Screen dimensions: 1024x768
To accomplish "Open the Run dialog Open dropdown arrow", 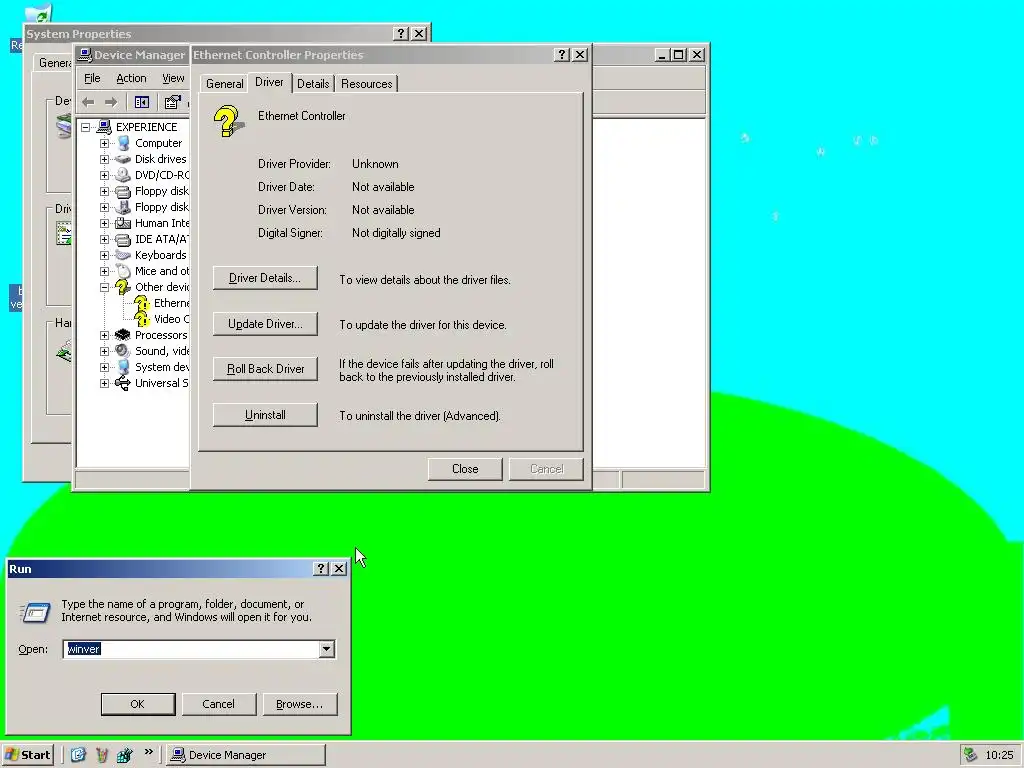I will click(327, 649).
